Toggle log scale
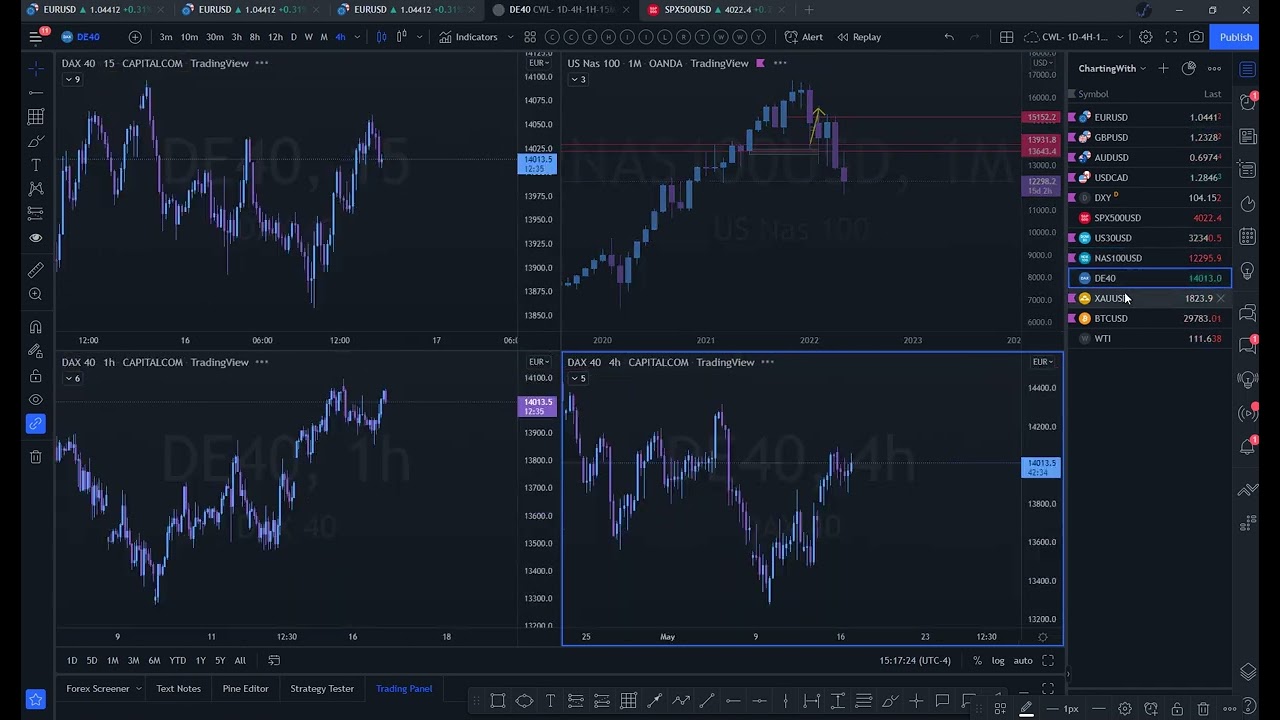The width and height of the screenshot is (1280, 720). (998, 660)
